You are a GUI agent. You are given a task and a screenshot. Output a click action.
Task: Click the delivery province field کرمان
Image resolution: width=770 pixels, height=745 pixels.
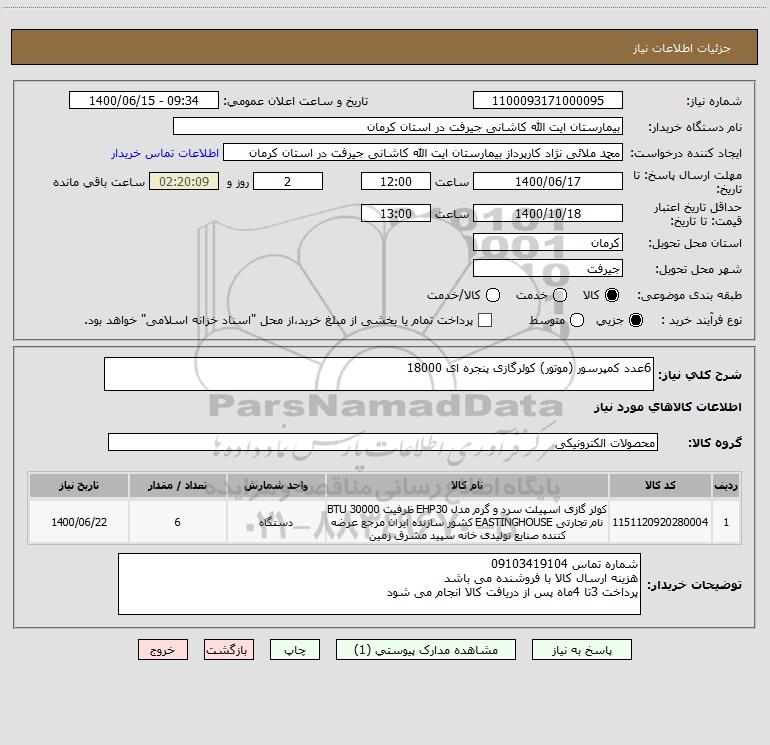coord(548,243)
